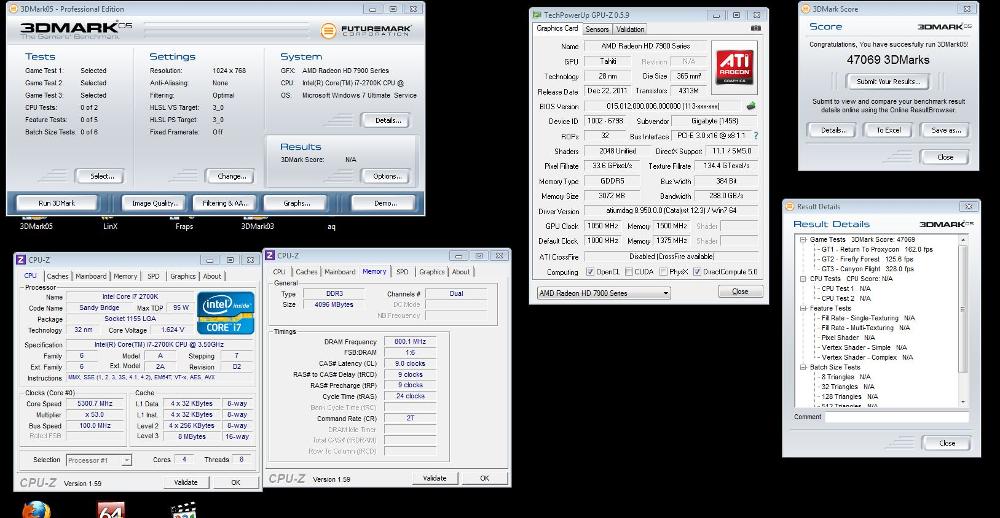
Task: Click the Run 3DMark button
Action: pos(57,203)
